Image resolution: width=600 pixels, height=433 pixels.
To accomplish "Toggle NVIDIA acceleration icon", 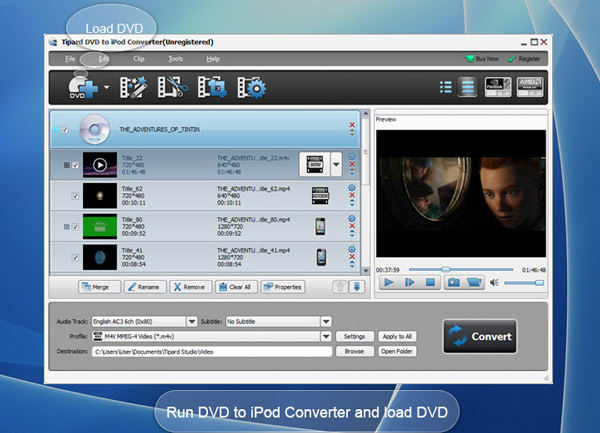I will (498, 87).
